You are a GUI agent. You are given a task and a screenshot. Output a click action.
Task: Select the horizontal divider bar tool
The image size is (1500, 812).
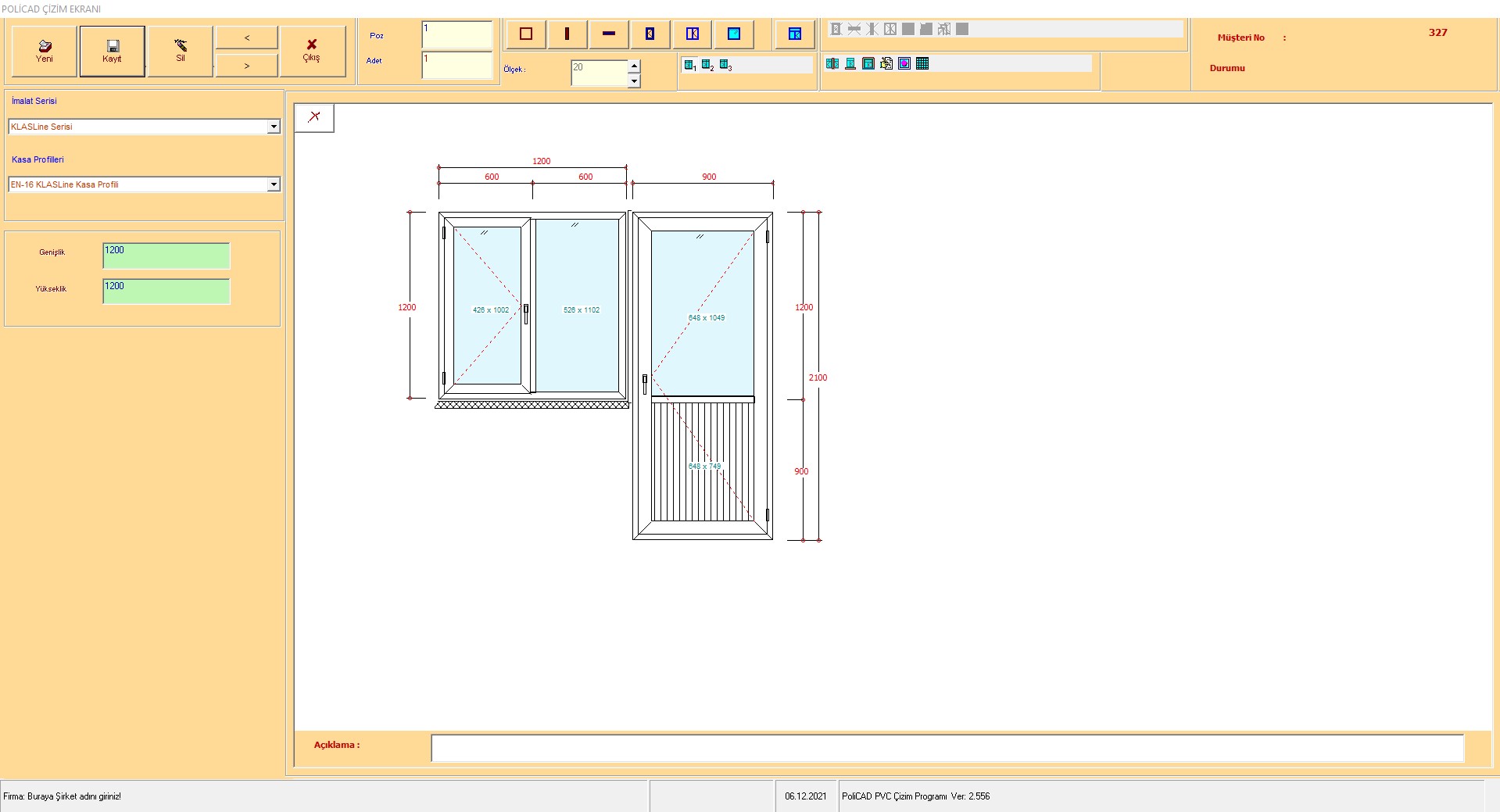[609, 34]
